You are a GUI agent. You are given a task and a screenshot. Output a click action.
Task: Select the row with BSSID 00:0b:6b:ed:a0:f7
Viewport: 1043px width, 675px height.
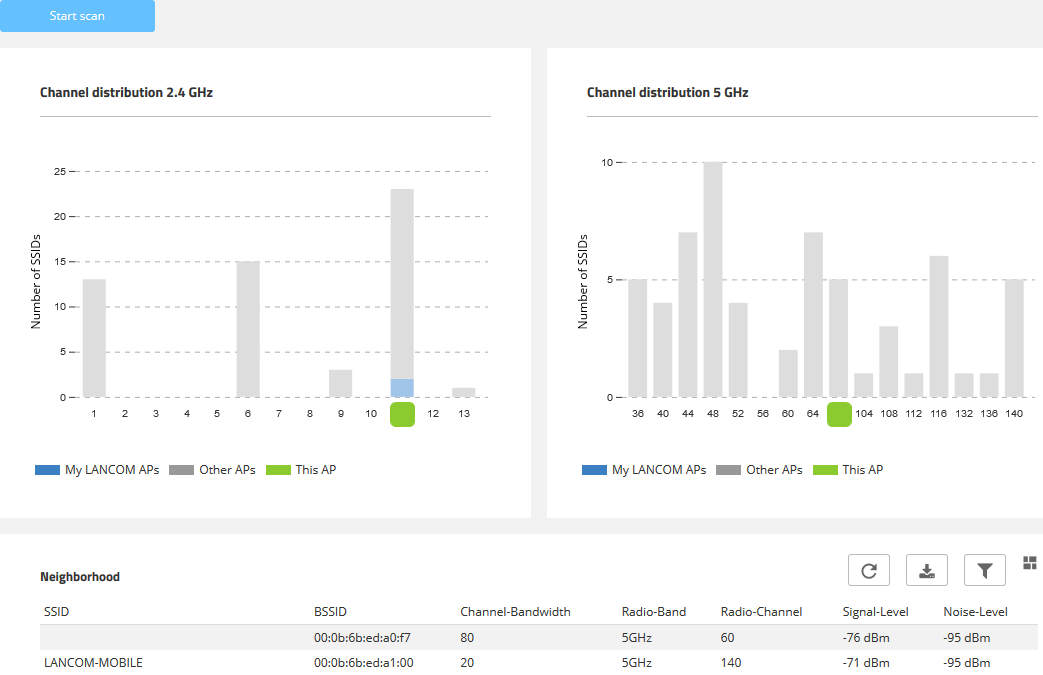tap(362, 637)
